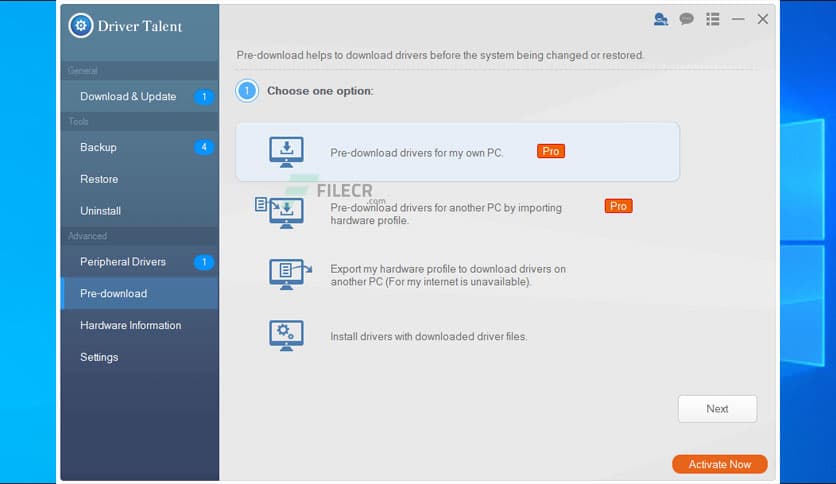Go to the Backup section
Screen dimensions: 836x484
click(140, 147)
